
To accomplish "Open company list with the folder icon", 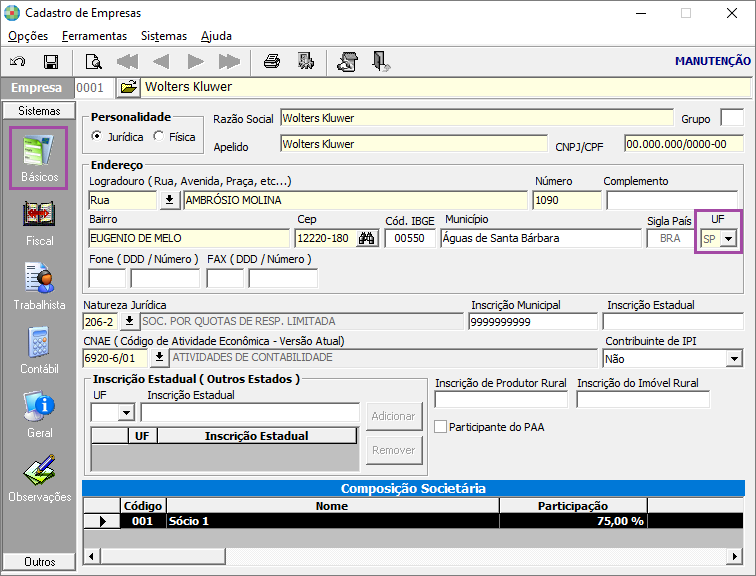I will [x=128, y=87].
